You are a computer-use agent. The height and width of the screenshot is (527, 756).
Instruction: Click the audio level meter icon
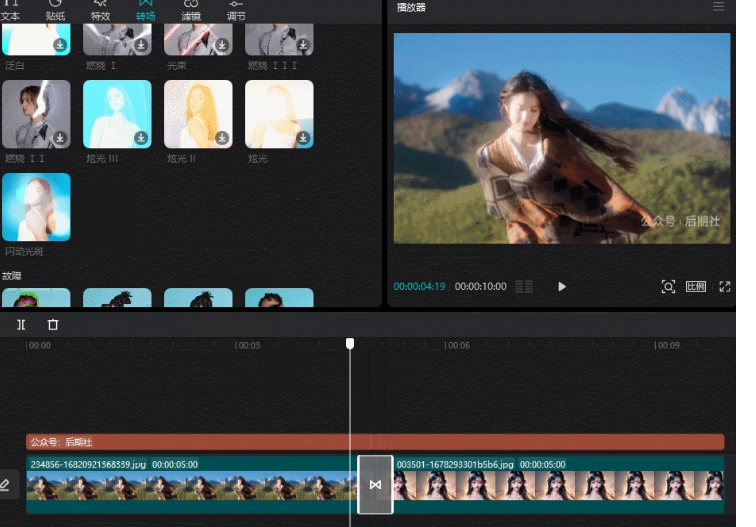(524, 286)
